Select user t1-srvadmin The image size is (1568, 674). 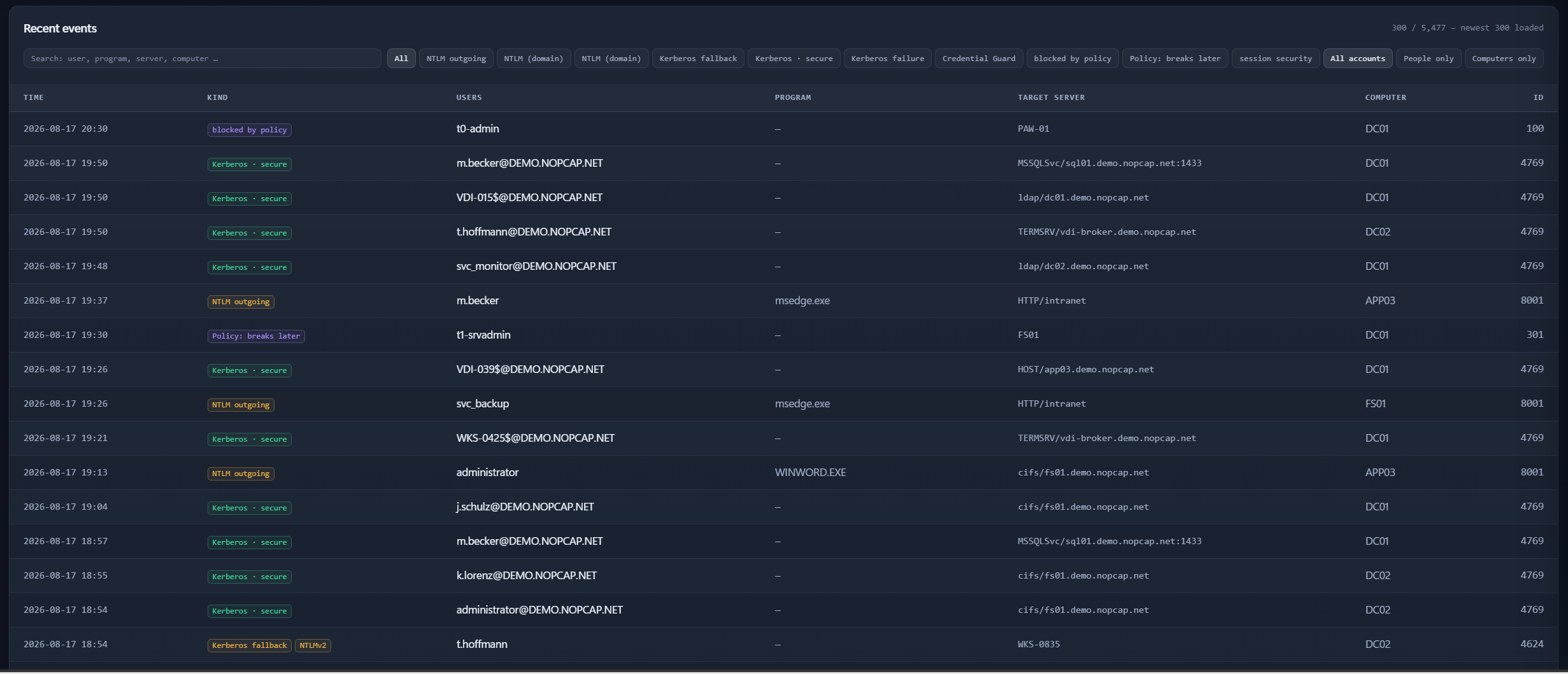coord(483,335)
